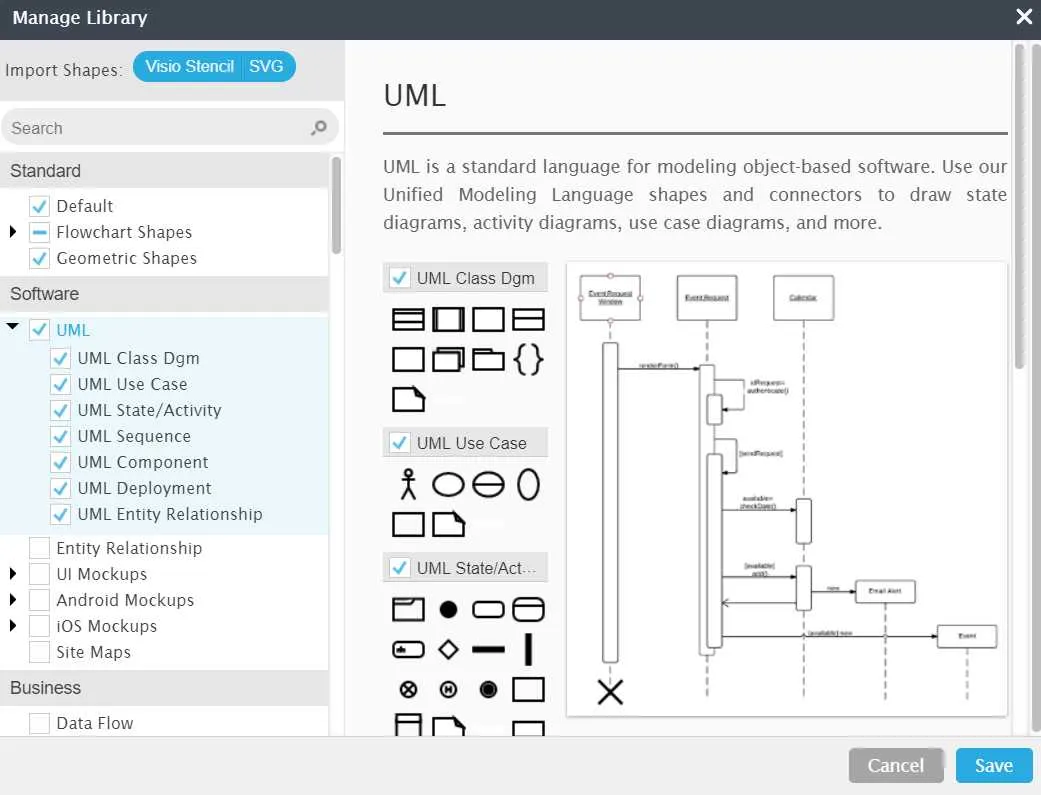
Task: Select the plain rectangle in UML Use Case
Action: 408,524
